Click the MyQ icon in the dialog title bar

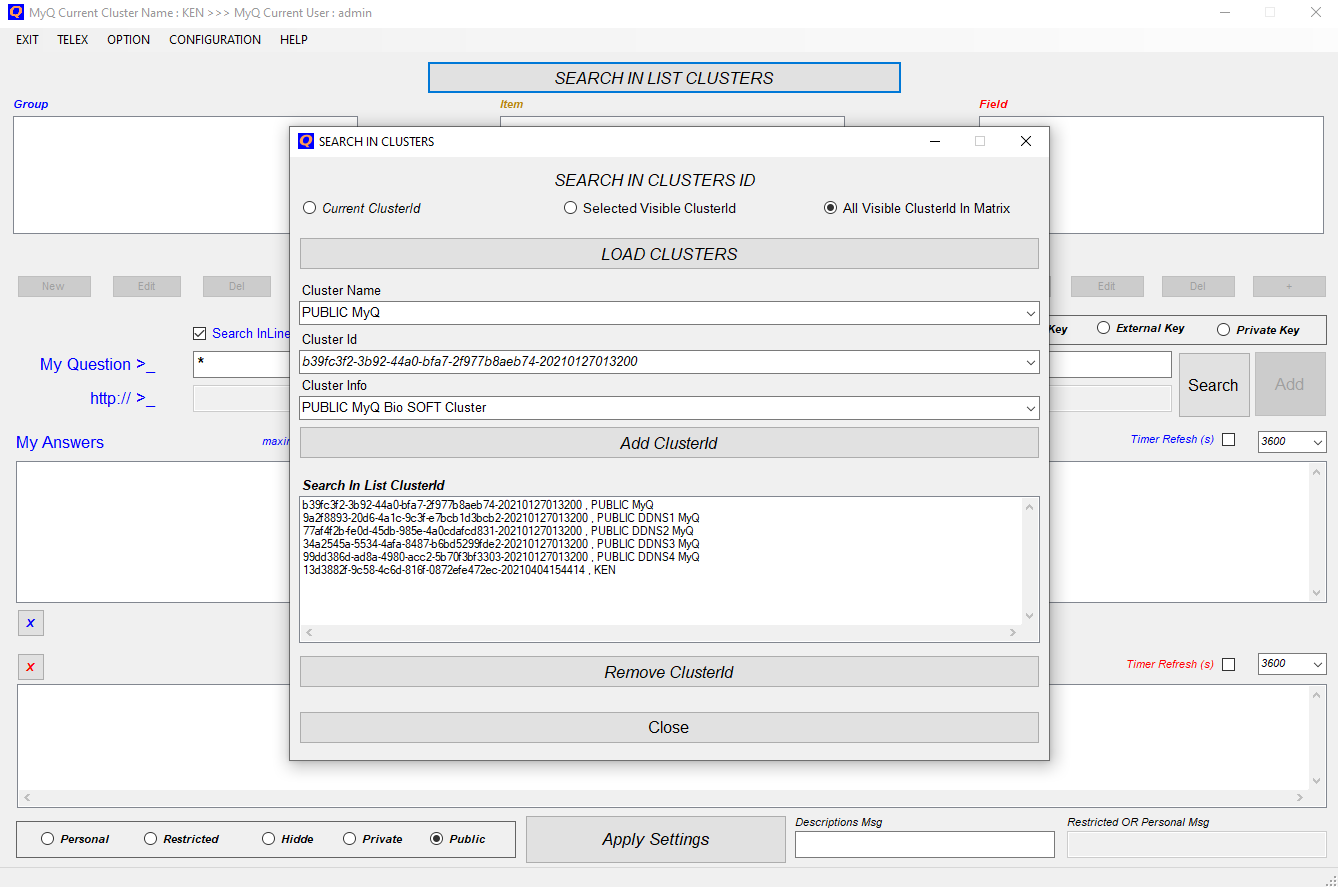[306, 141]
